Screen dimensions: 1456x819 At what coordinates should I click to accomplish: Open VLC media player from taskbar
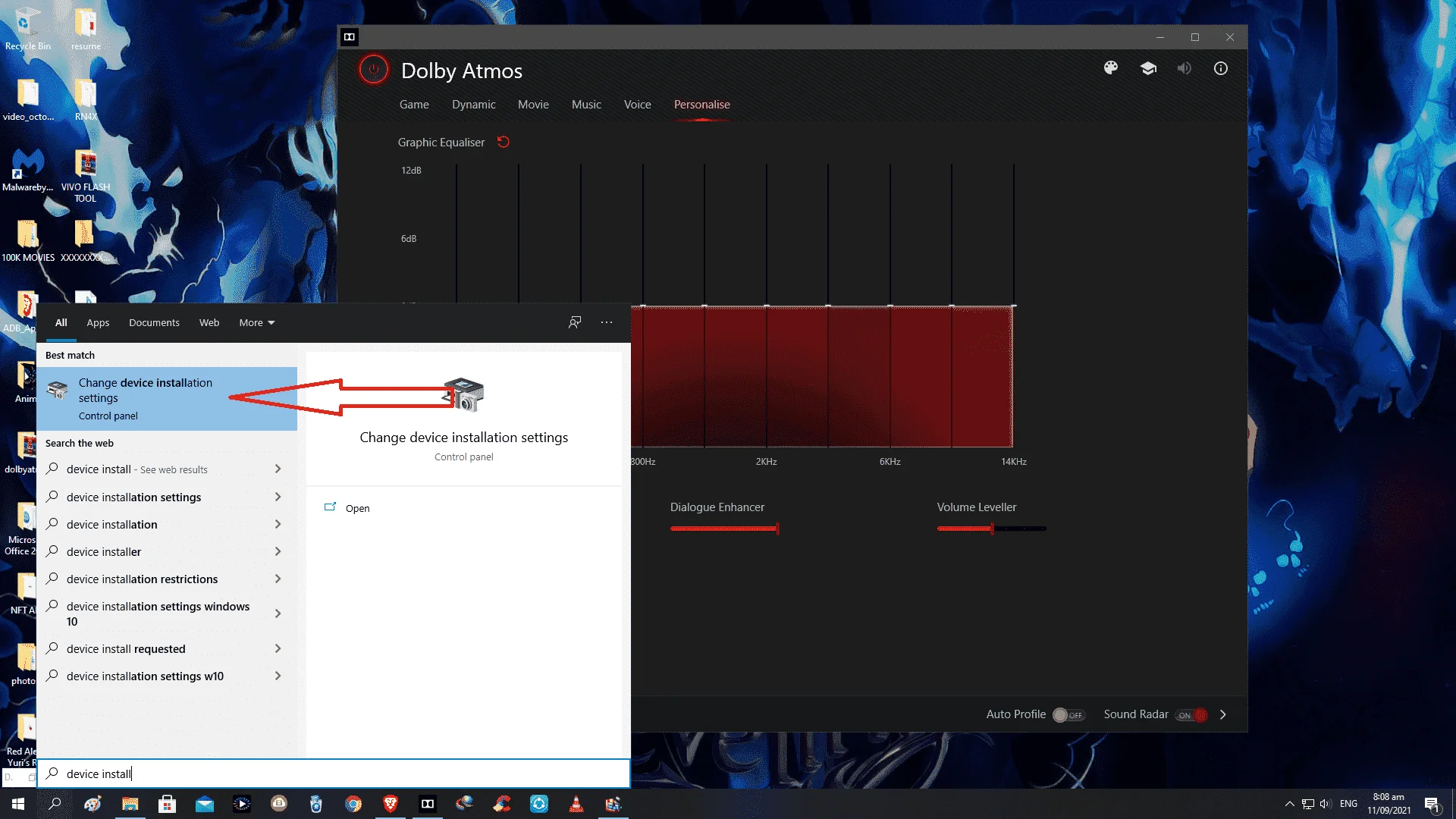(576, 804)
